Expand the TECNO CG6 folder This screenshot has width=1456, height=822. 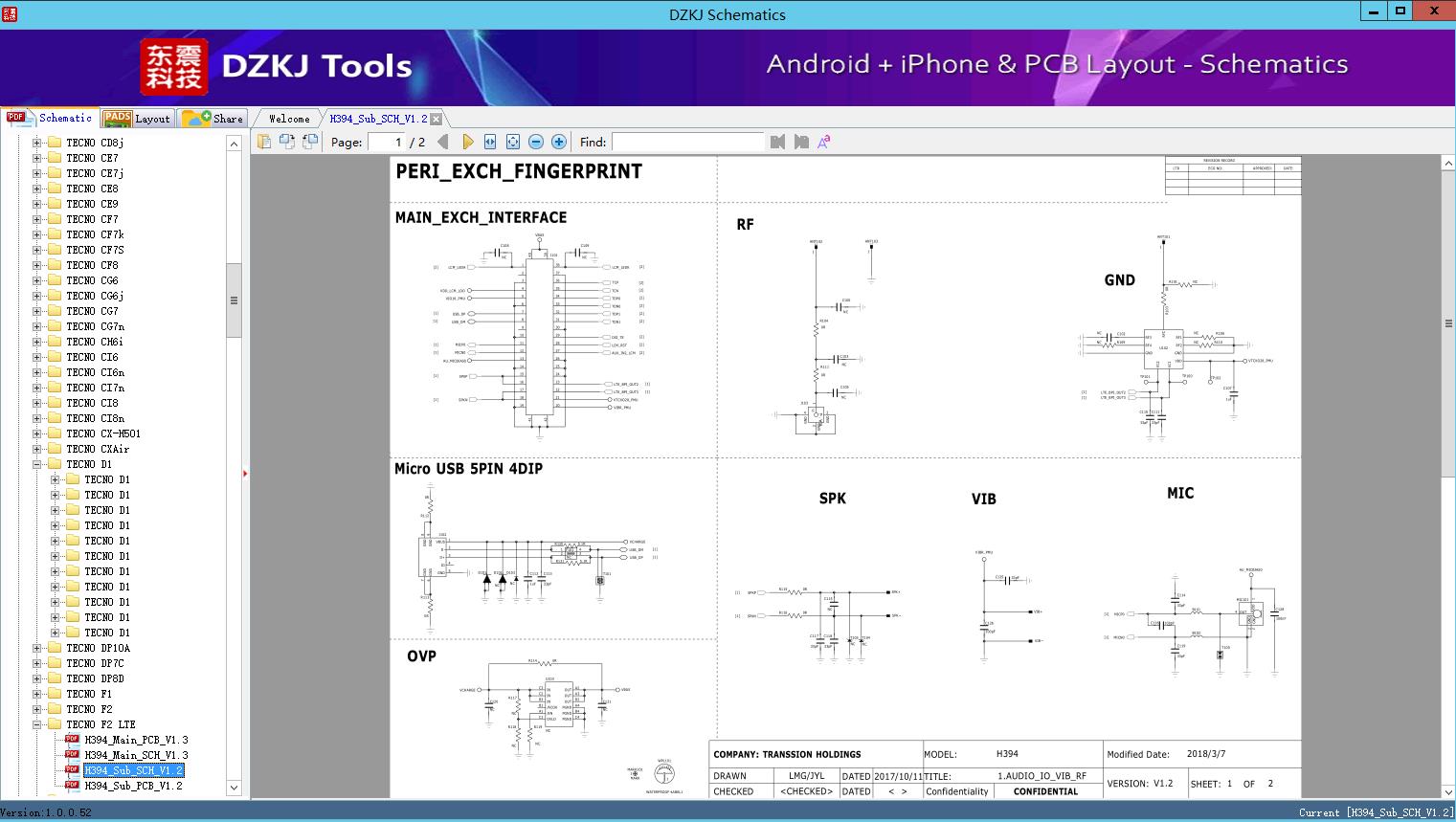click(x=36, y=280)
